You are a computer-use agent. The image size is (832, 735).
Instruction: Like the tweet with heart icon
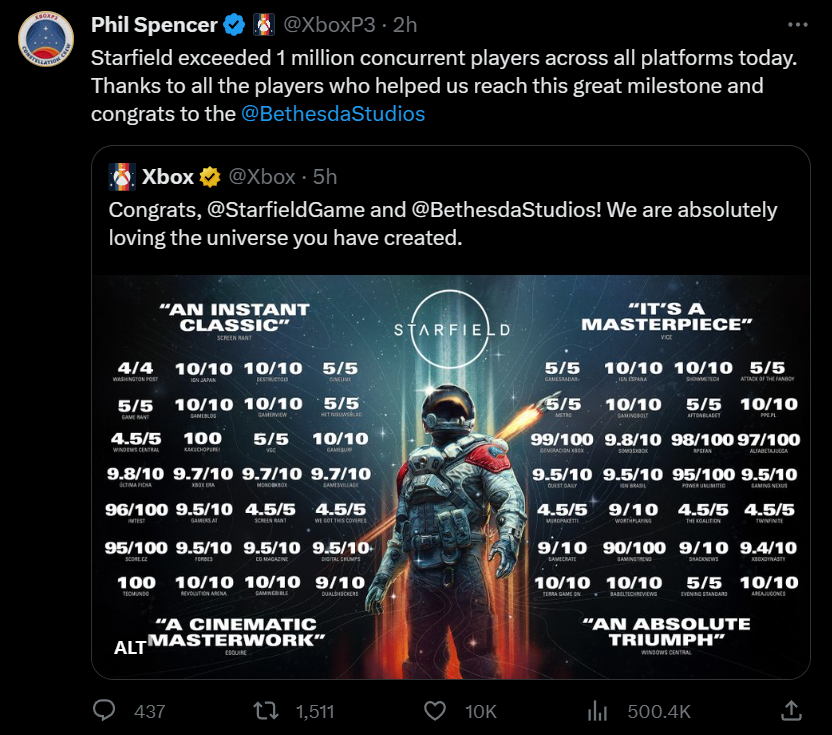pos(435,711)
